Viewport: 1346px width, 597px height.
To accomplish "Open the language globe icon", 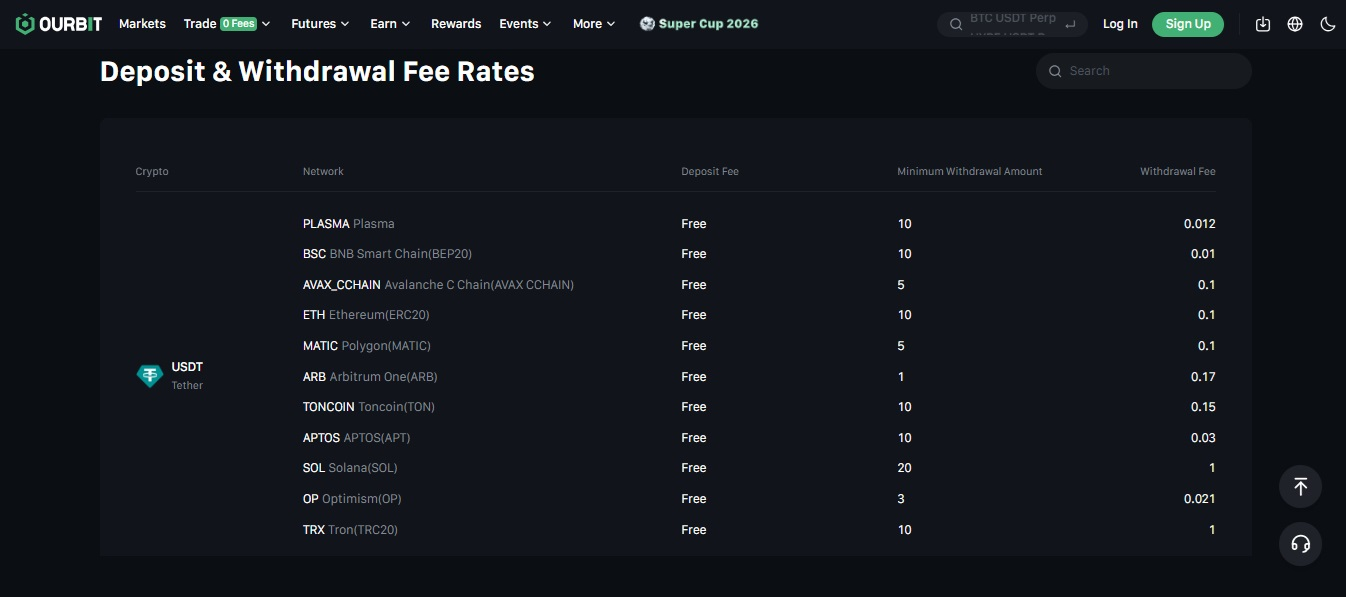I will click(1295, 24).
